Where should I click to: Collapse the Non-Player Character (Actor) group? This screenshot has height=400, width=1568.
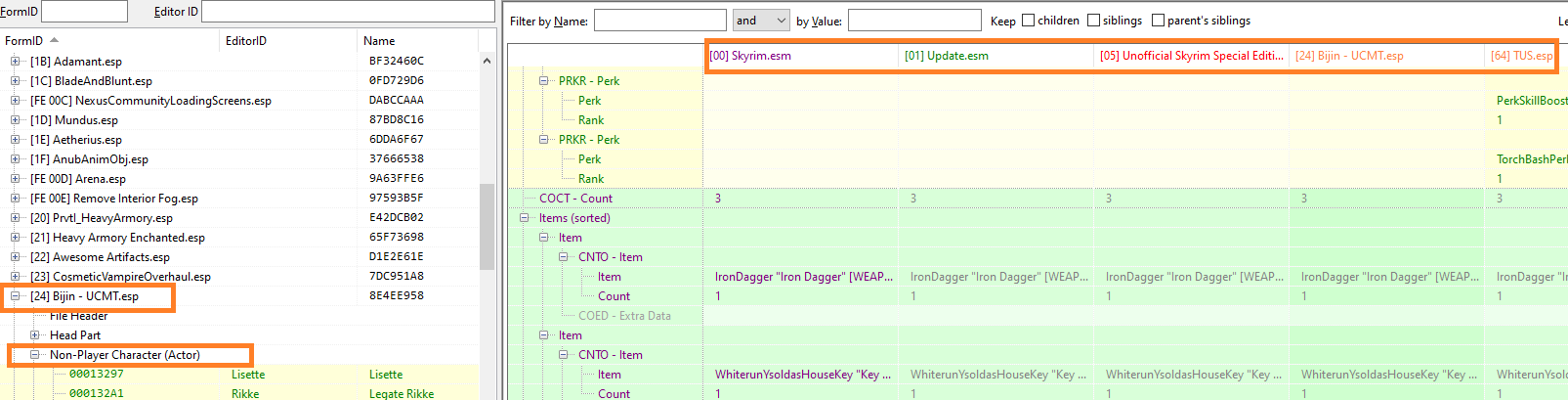(34, 355)
